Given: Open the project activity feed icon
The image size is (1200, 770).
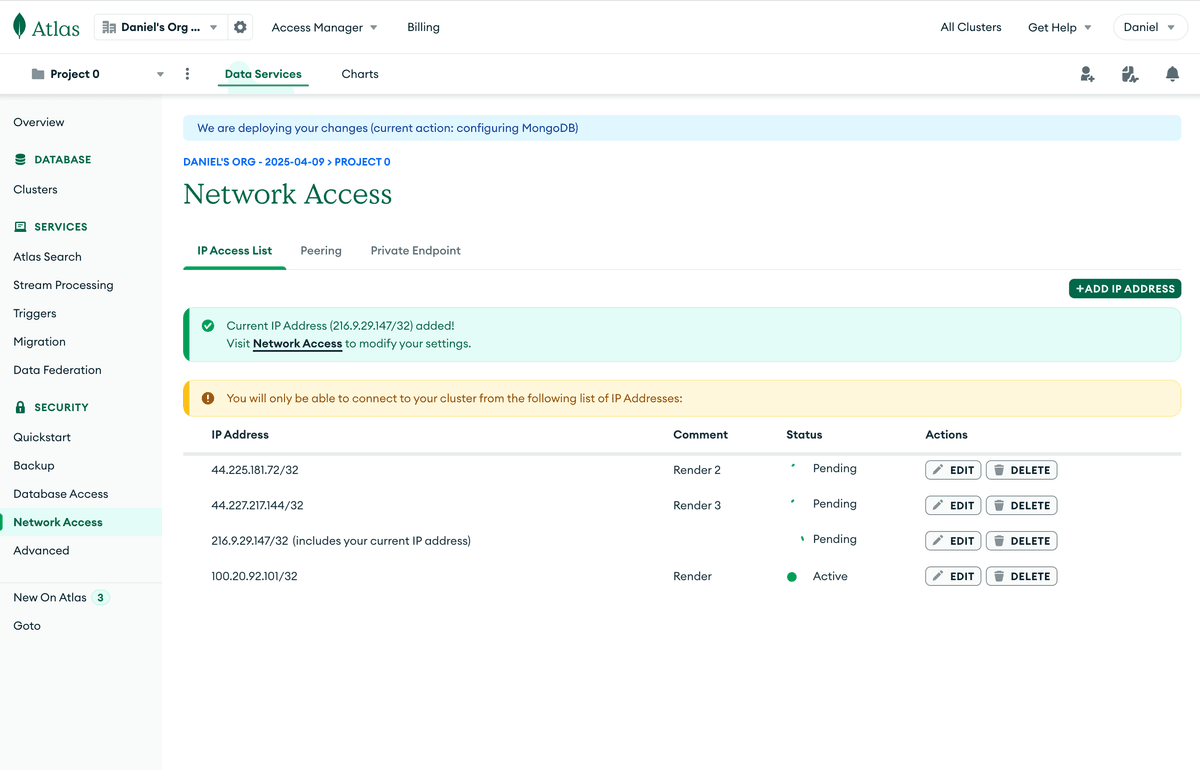Looking at the screenshot, I should click(1129, 74).
